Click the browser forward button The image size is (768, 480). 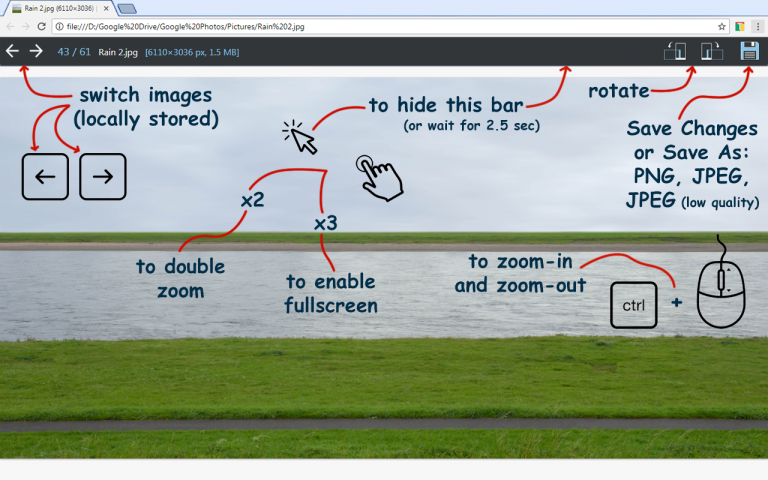click(25, 26)
